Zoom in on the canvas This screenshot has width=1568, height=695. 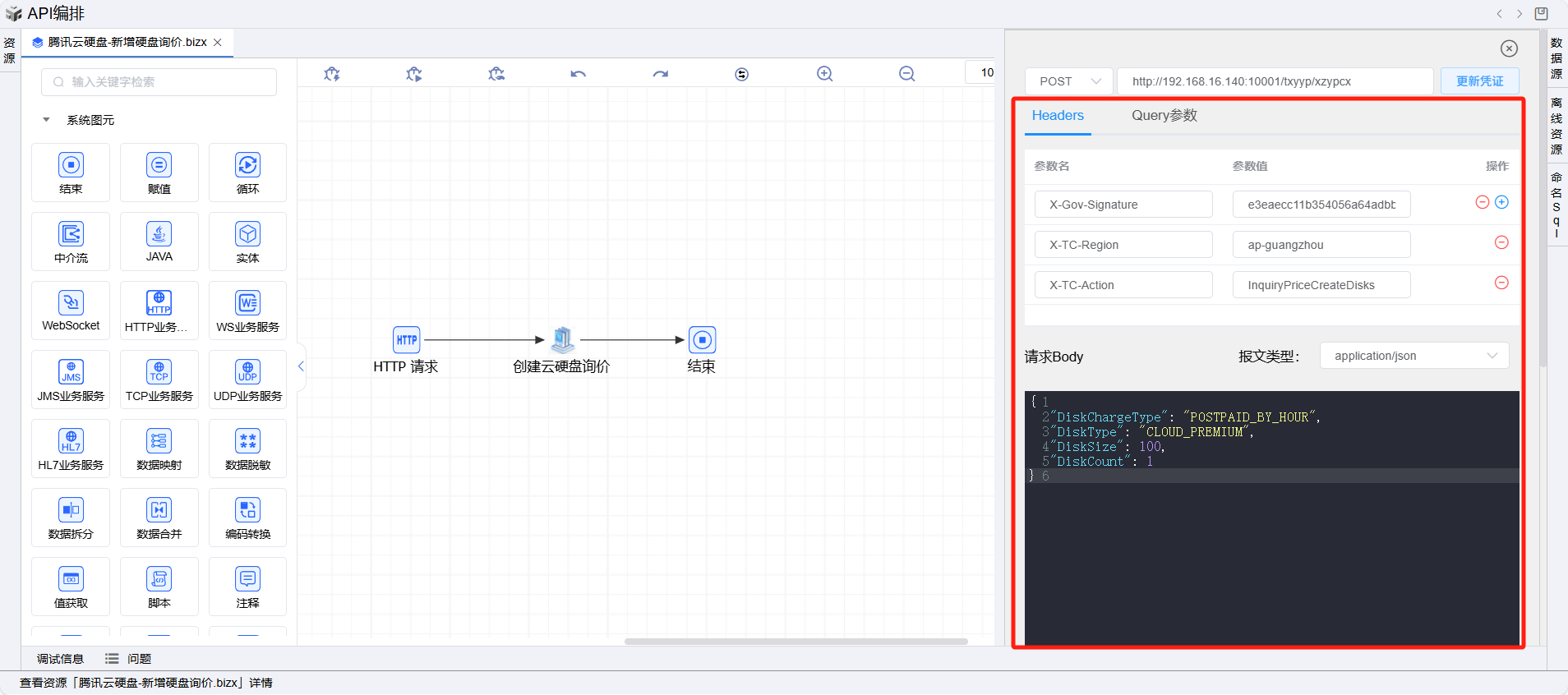point(825,74)
